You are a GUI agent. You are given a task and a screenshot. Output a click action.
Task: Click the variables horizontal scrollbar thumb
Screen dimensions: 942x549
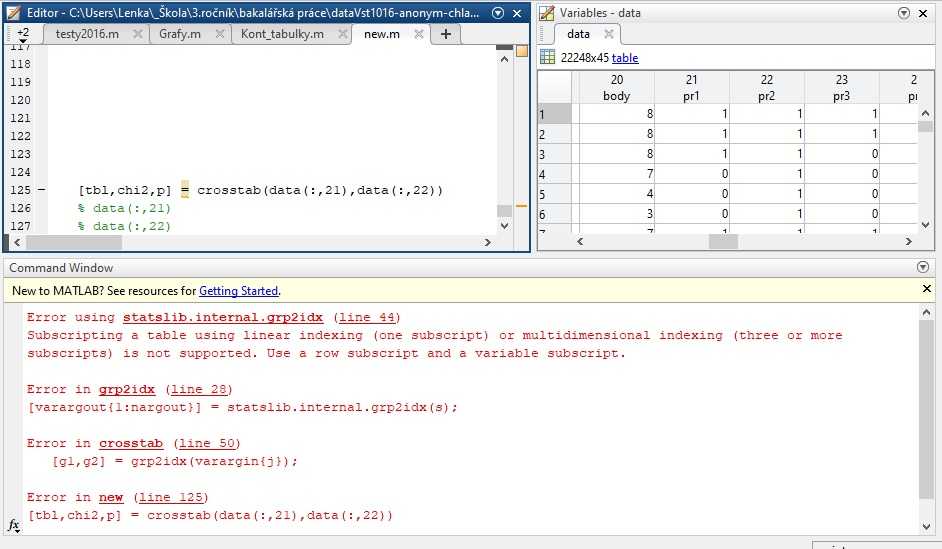click(x=723, y=241)
